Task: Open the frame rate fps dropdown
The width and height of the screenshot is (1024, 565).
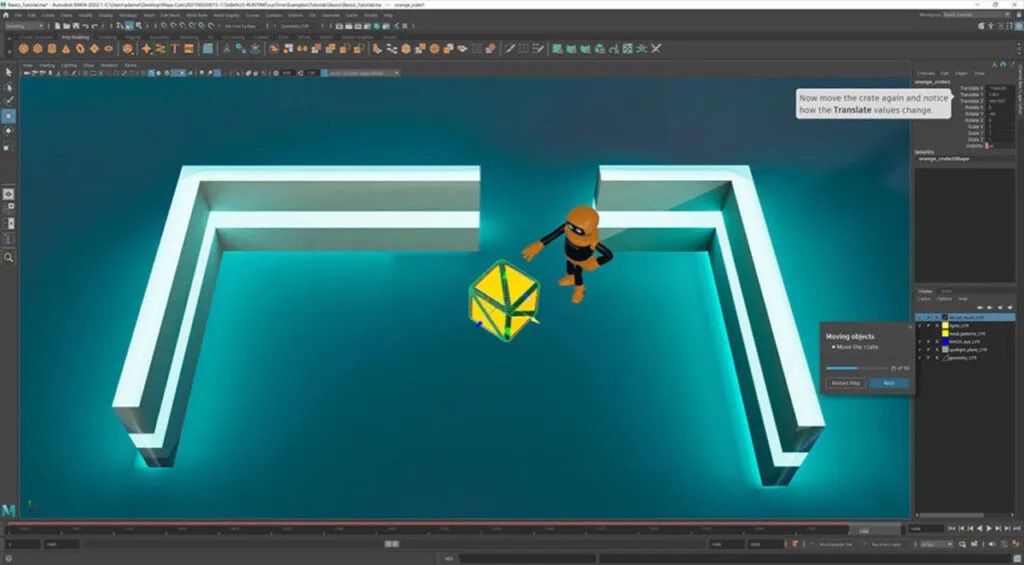Action: [x=936, y=543]
